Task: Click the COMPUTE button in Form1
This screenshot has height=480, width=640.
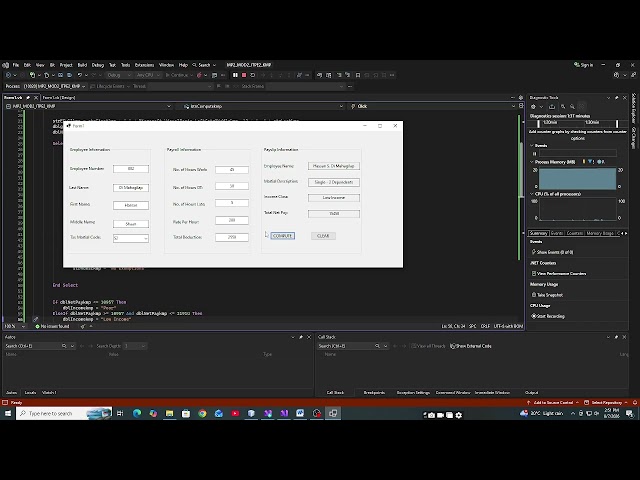Action: pos(282,236)
